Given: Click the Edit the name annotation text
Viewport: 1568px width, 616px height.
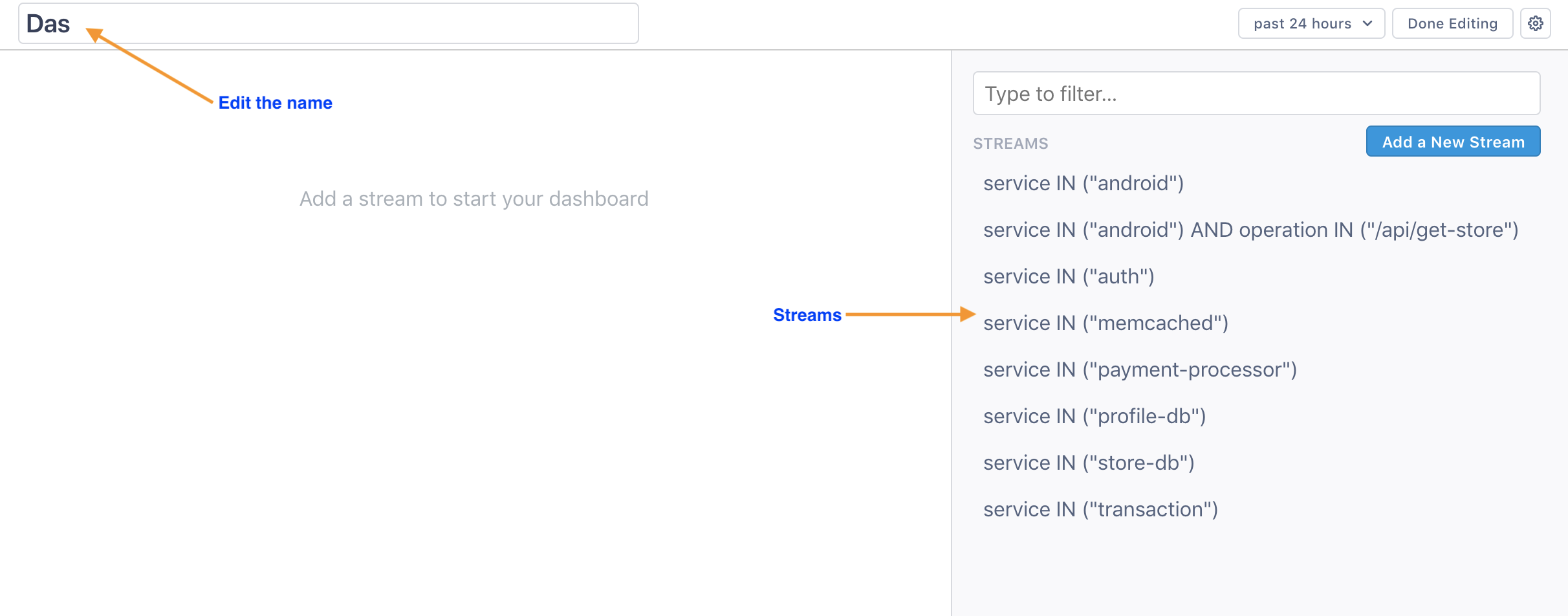Looking at the screenshot, I should click(x=275, y=102).
